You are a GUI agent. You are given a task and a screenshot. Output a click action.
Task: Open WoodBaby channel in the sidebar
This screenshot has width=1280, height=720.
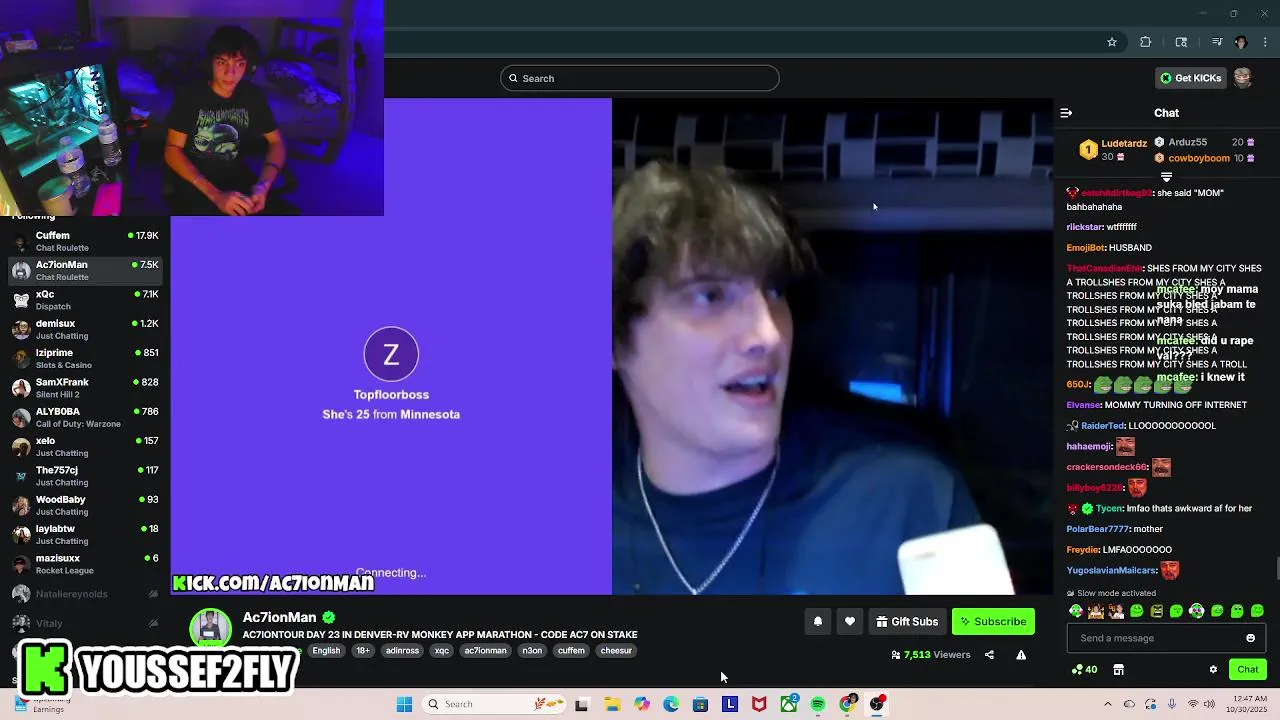[86, 505]
